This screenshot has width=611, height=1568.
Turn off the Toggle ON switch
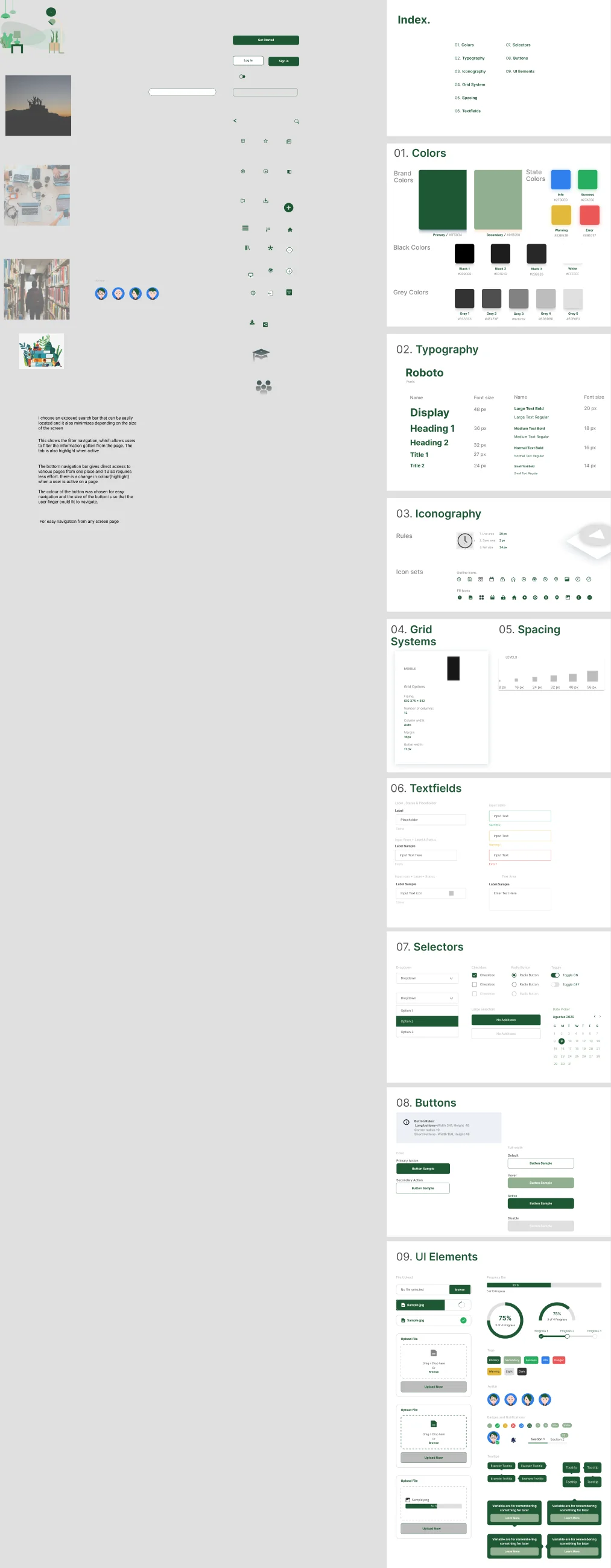[555, 975]
